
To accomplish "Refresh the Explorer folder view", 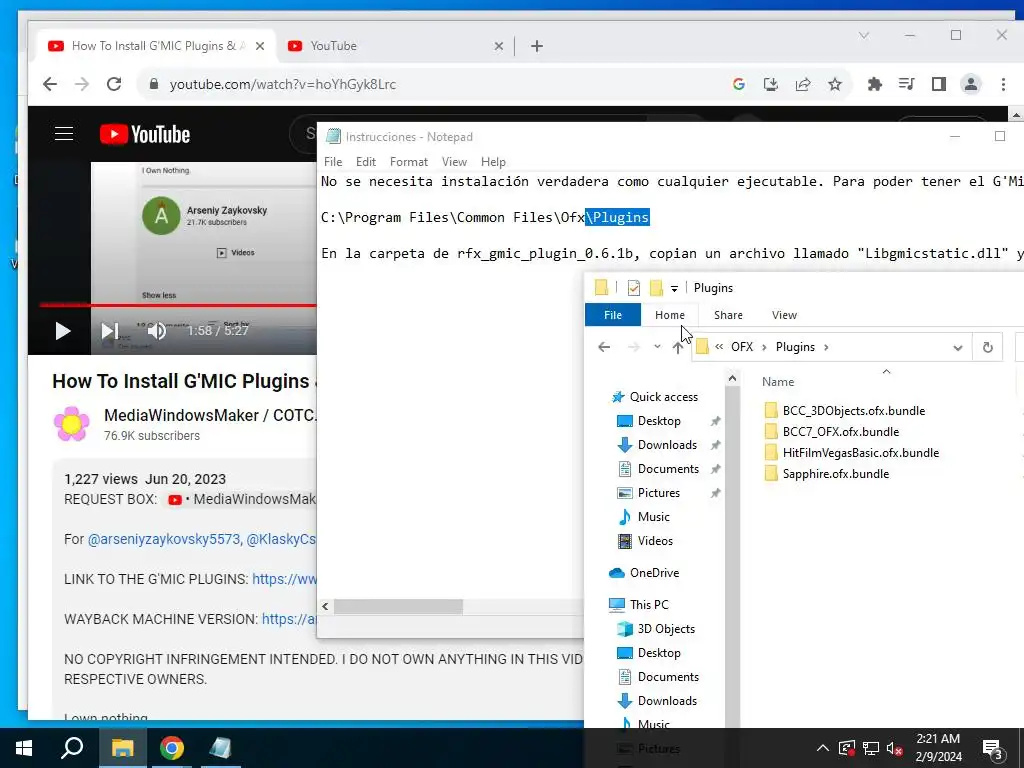I will (x=987, y=347).
